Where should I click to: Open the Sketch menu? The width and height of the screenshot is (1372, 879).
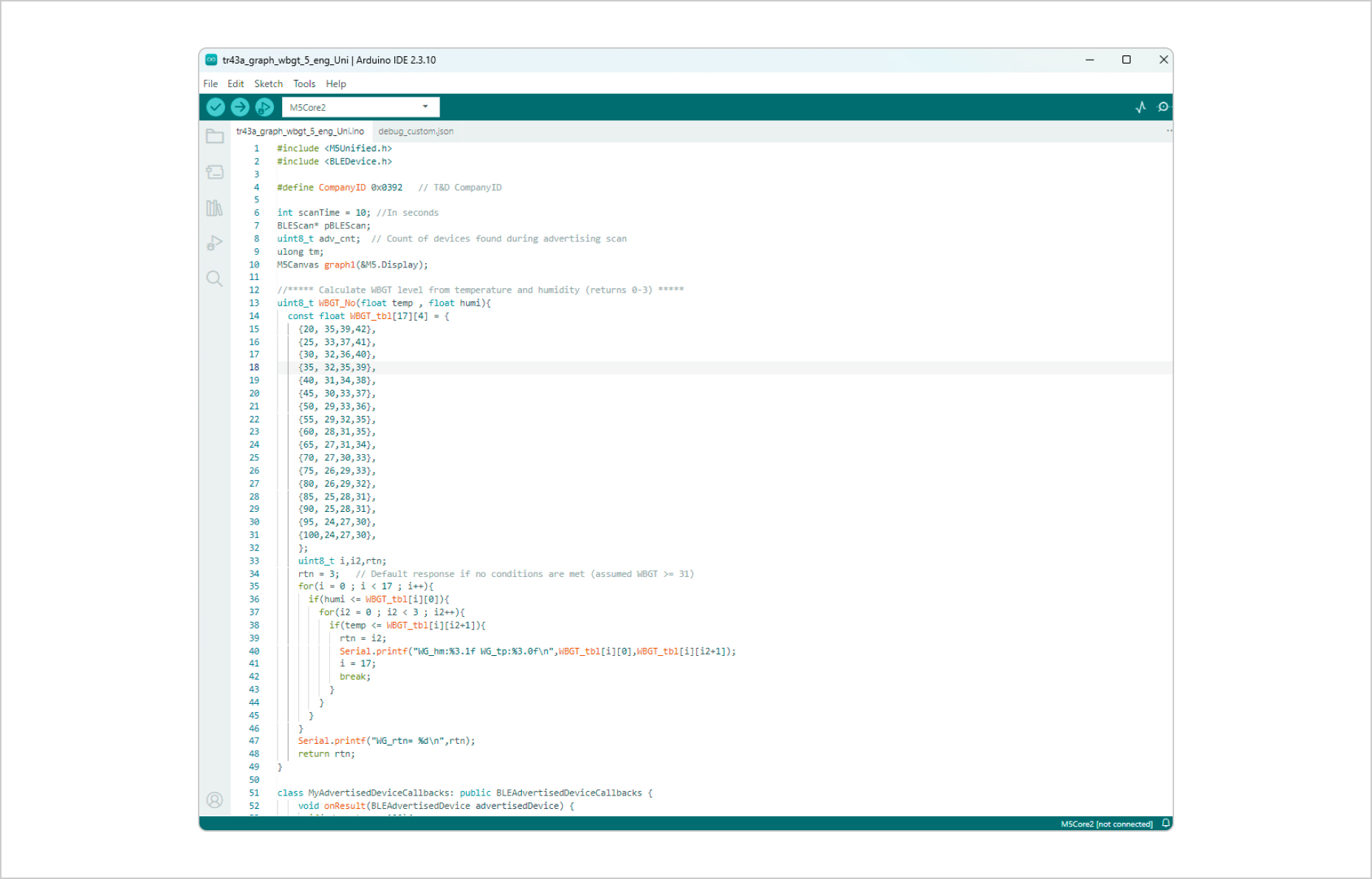(269, 83)
